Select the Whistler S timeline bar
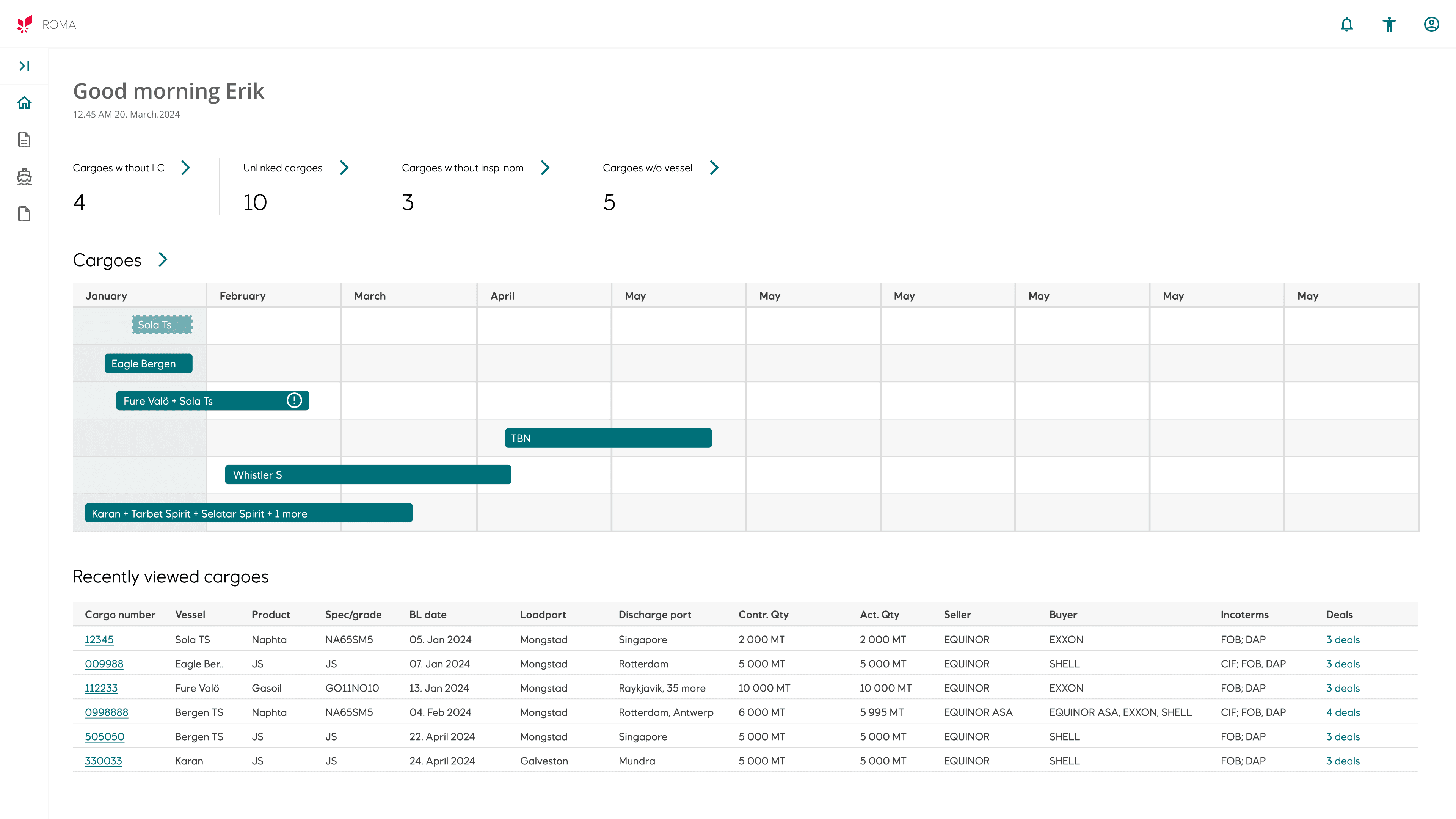Image resolution: width=1456 pixels, height=819 pixels. pyautogui.click(x=367, y=475)
